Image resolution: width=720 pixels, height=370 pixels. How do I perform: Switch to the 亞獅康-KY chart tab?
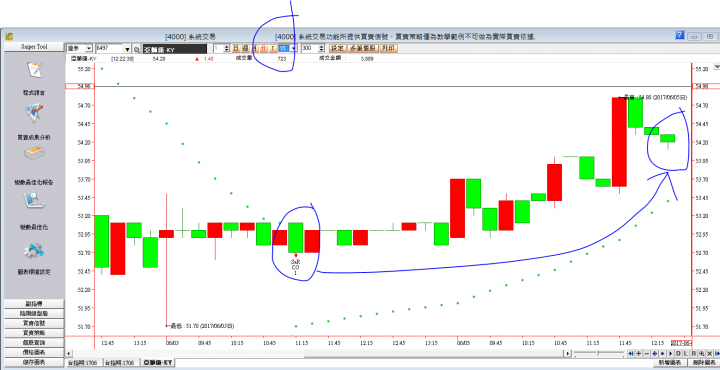(158, 363)
